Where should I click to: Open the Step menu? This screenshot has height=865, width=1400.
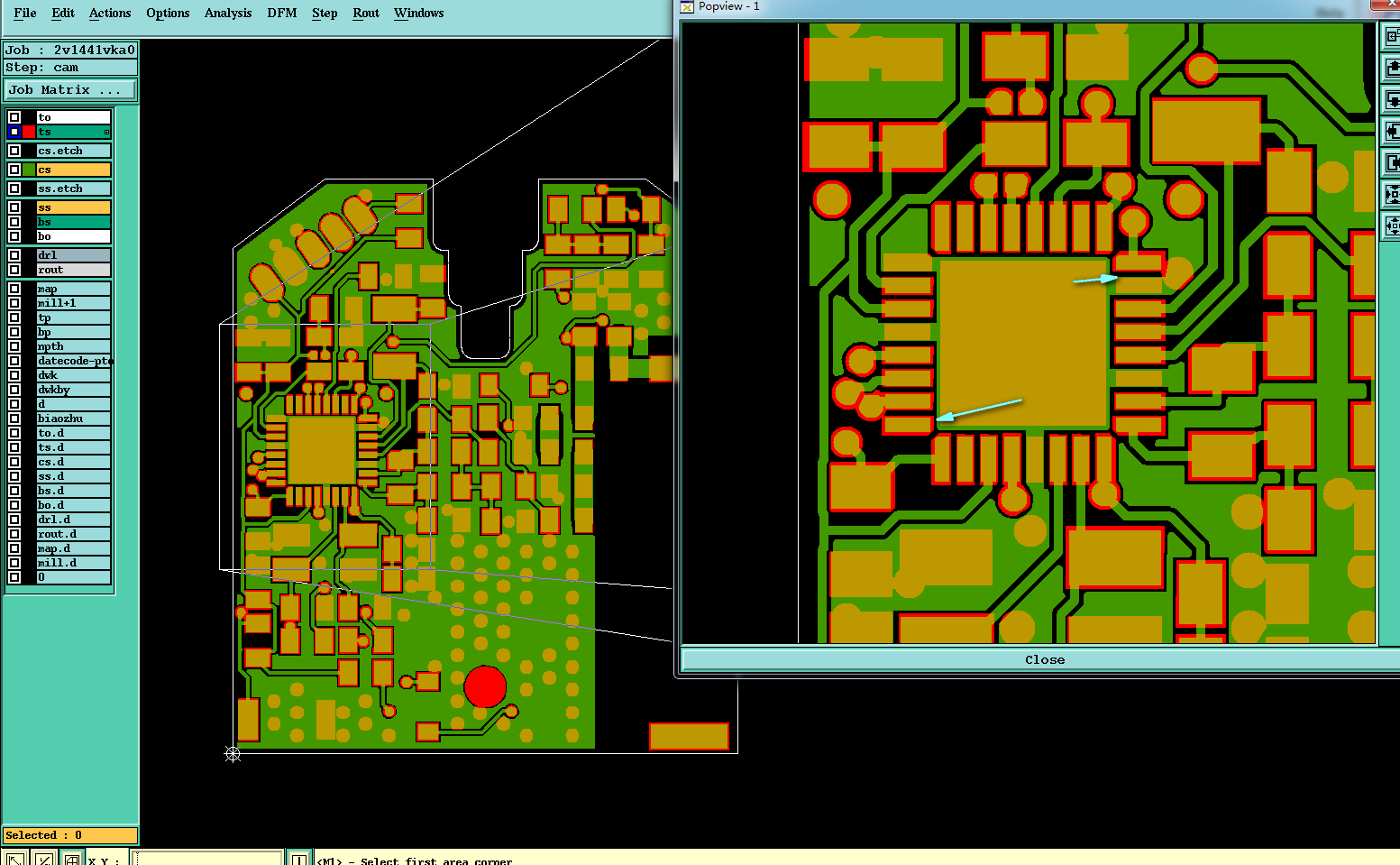325,13
